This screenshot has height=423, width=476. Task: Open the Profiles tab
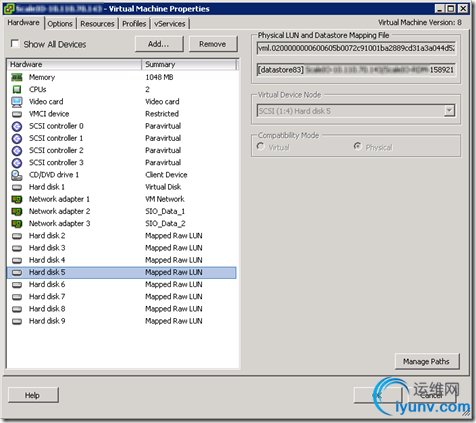(x=134, y=24)
